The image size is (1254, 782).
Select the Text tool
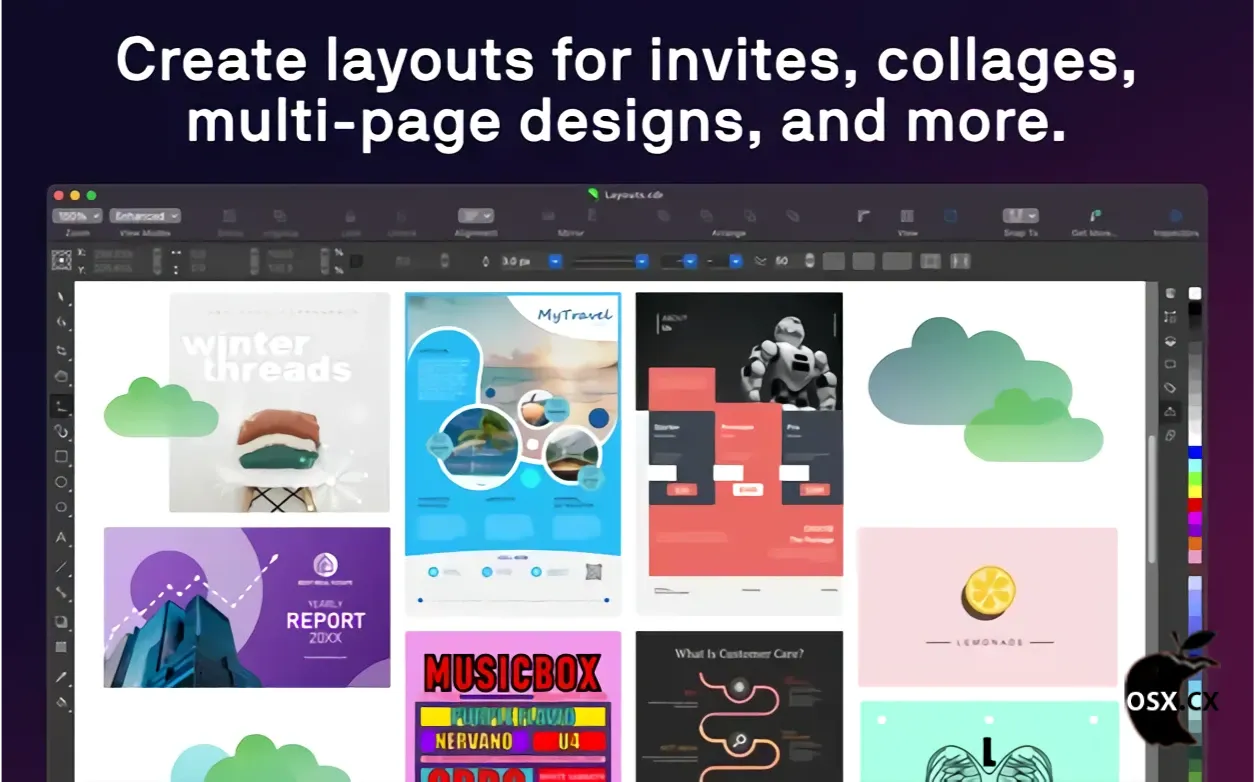click(x=62, y=538)
